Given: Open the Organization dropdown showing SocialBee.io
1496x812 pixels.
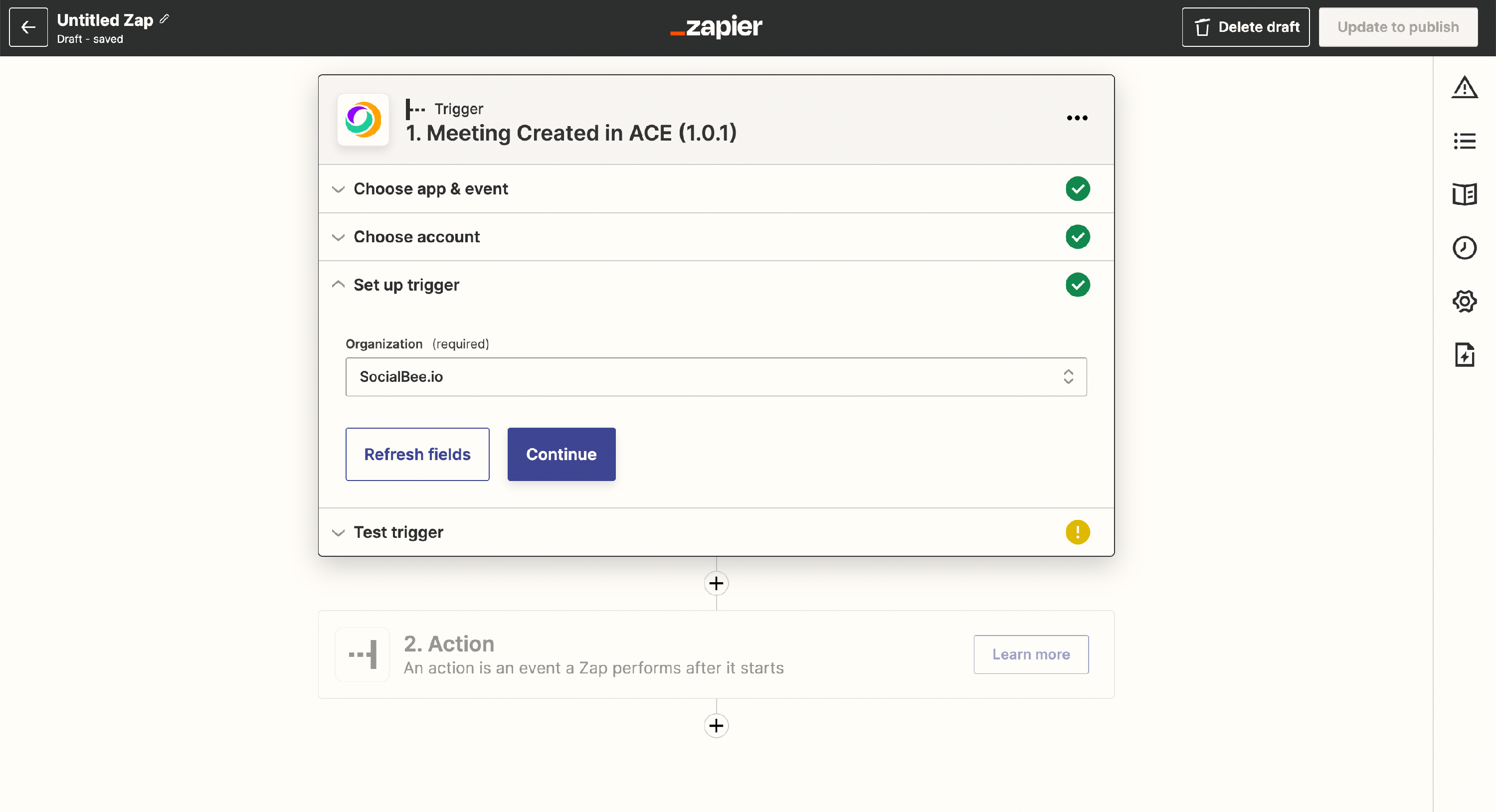Looking at the screenshot, I should click(716, 377).
